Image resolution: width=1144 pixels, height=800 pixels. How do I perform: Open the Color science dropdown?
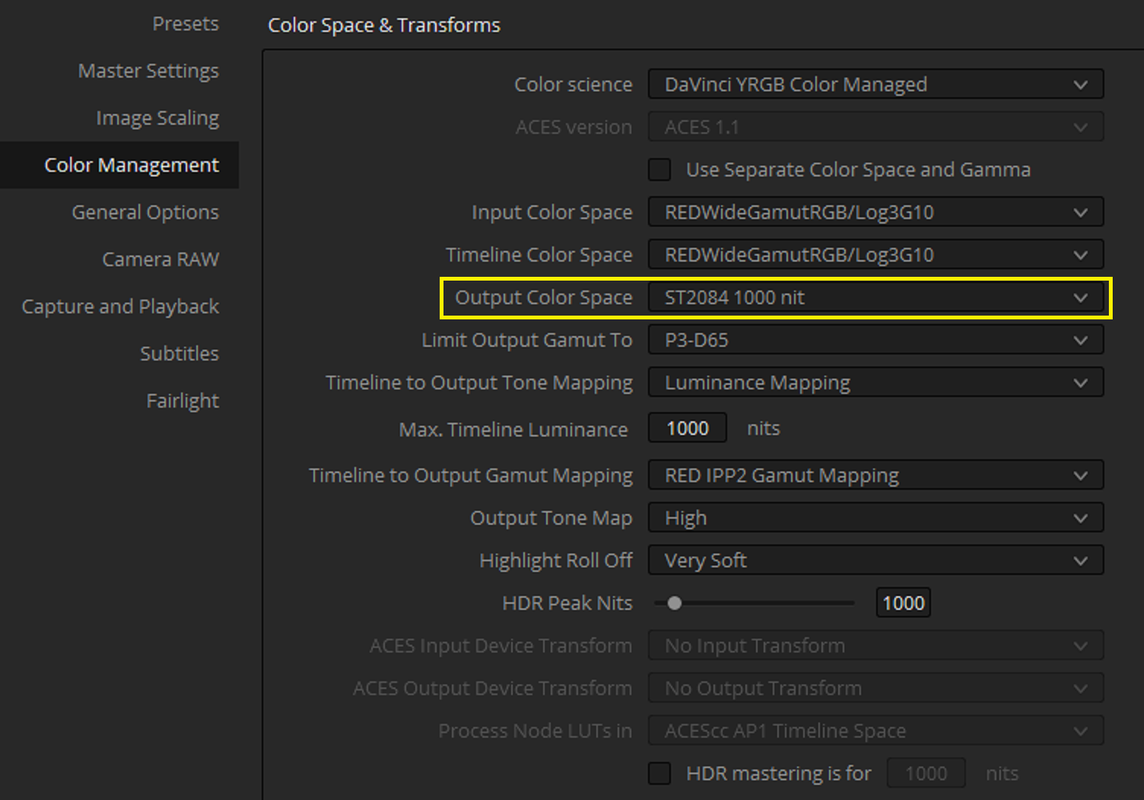pyautogui.click(x=876, y=85)
